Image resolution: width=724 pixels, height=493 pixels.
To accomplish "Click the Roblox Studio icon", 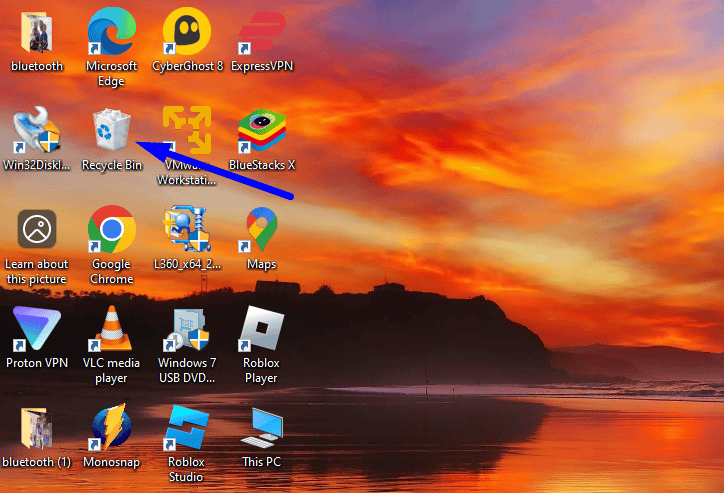I will click(187, 429).
